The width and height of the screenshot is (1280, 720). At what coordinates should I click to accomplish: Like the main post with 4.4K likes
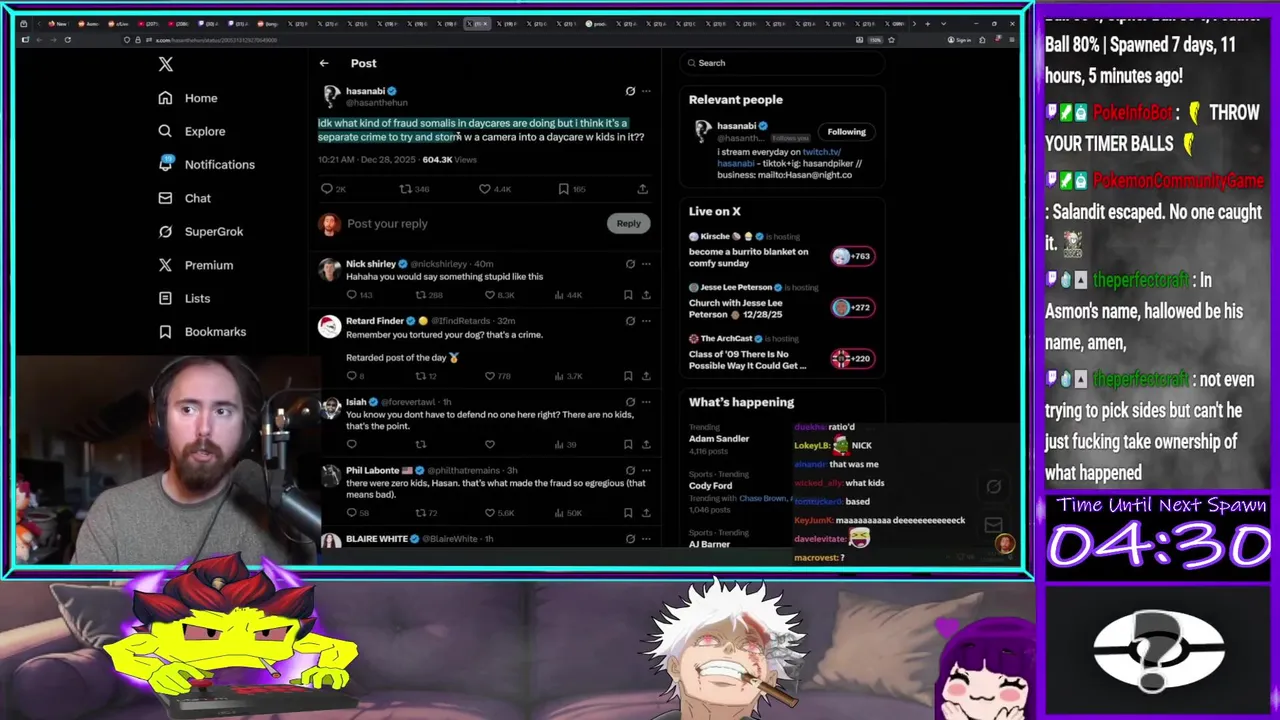click(495, 188)
